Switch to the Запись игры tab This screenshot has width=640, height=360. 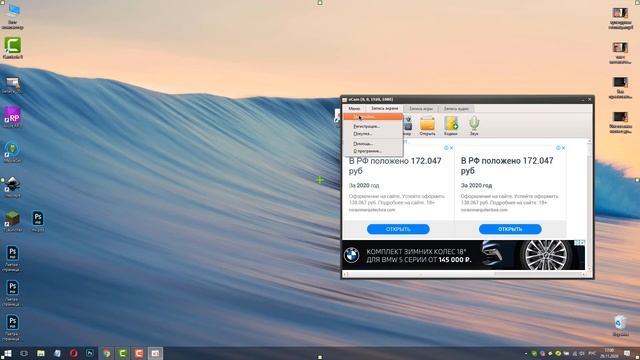(x=421, y=109)
